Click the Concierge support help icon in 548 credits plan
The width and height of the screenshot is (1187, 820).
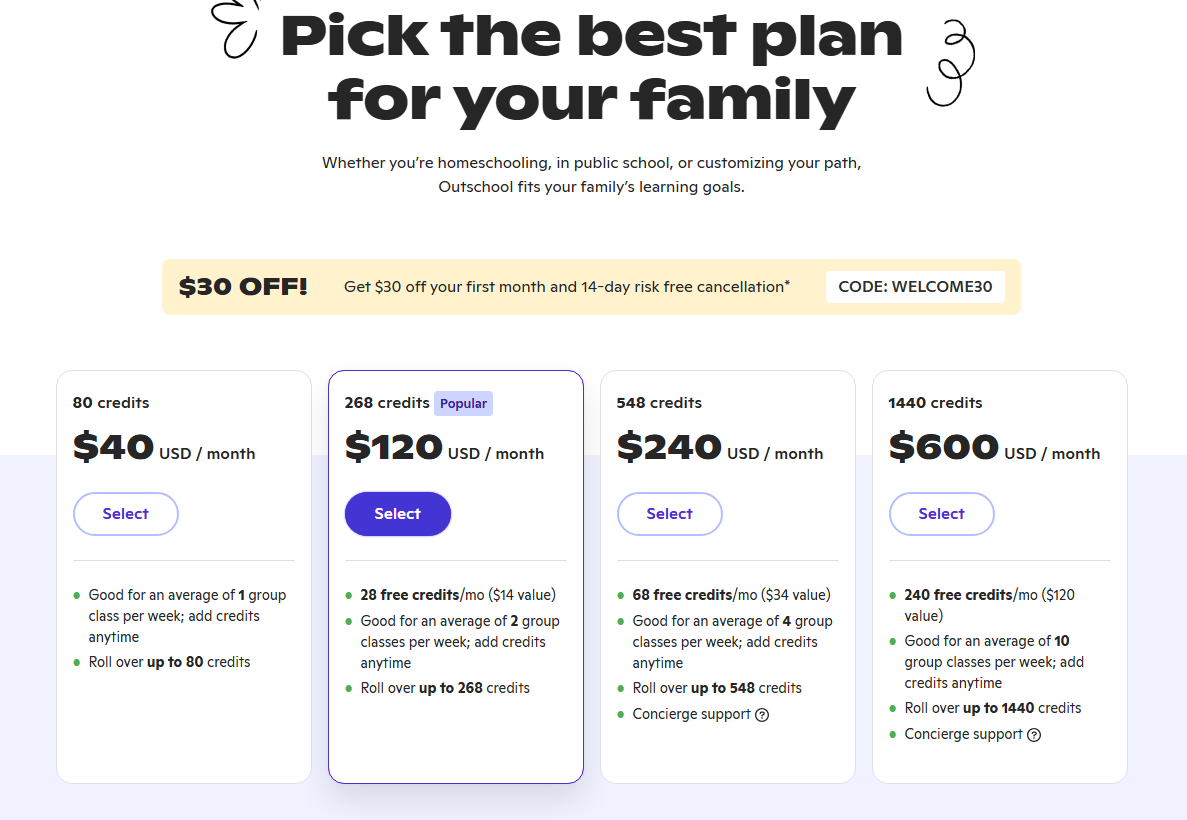[x=762, y=715]
